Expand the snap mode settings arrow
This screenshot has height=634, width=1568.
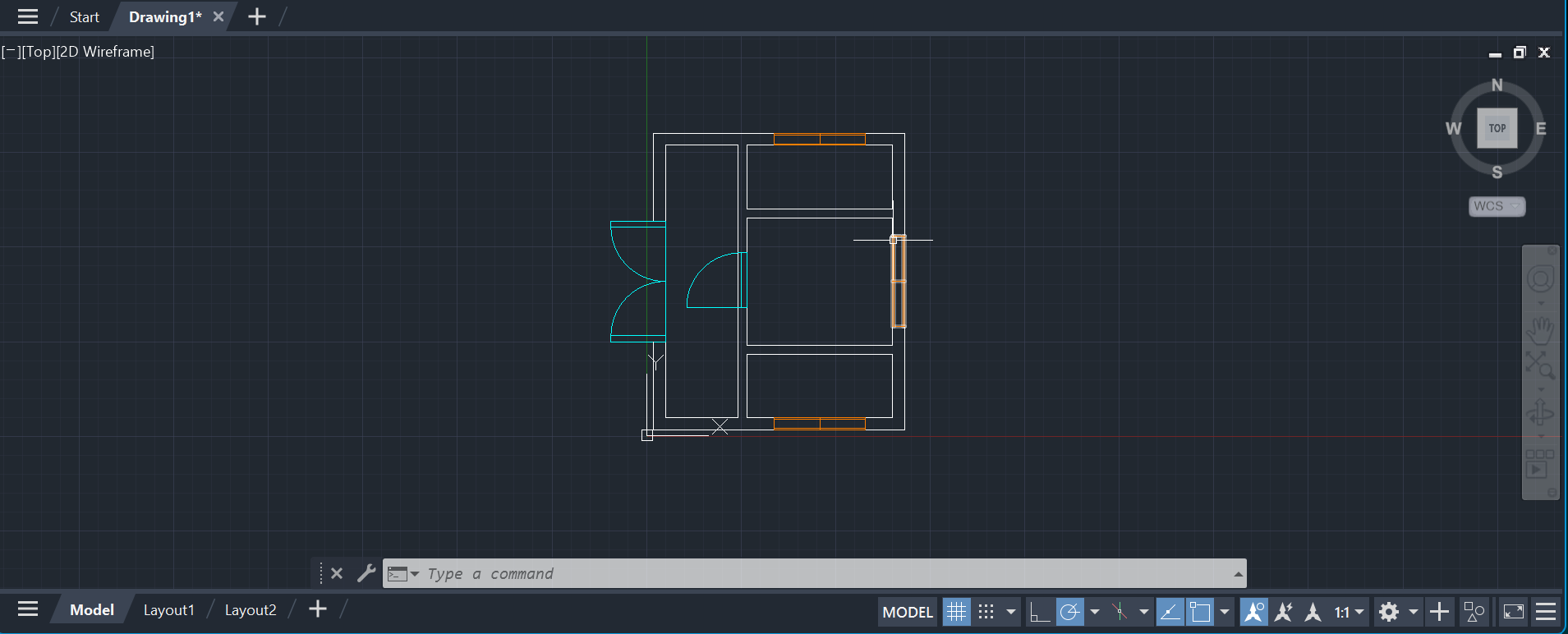[1011, 612]
